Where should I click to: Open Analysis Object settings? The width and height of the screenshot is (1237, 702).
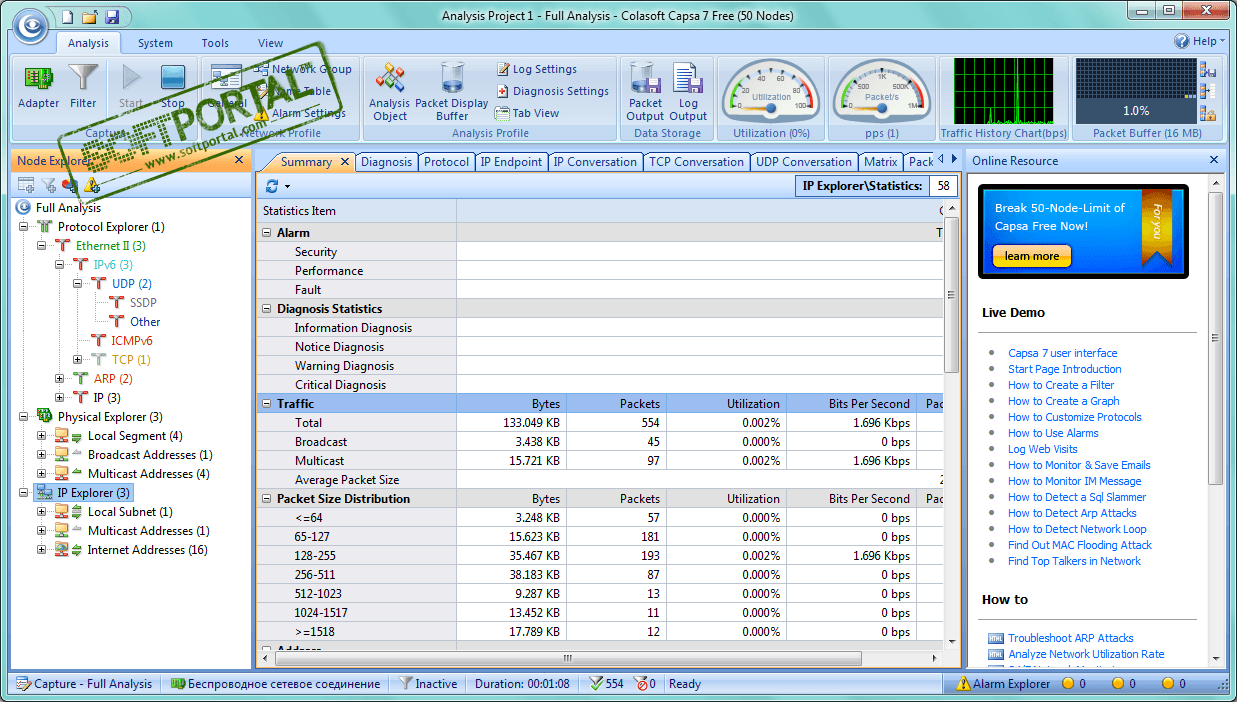click(389, 92)
